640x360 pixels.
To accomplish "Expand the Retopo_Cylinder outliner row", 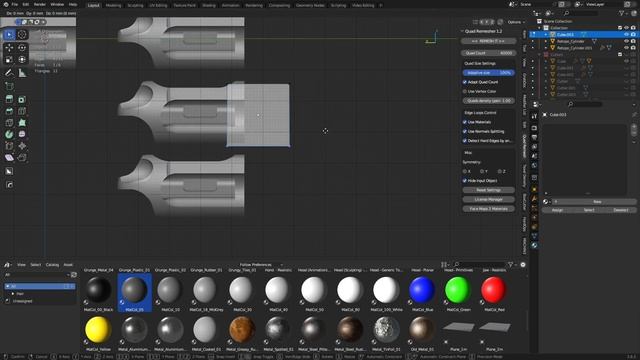I will pos(546,41).
